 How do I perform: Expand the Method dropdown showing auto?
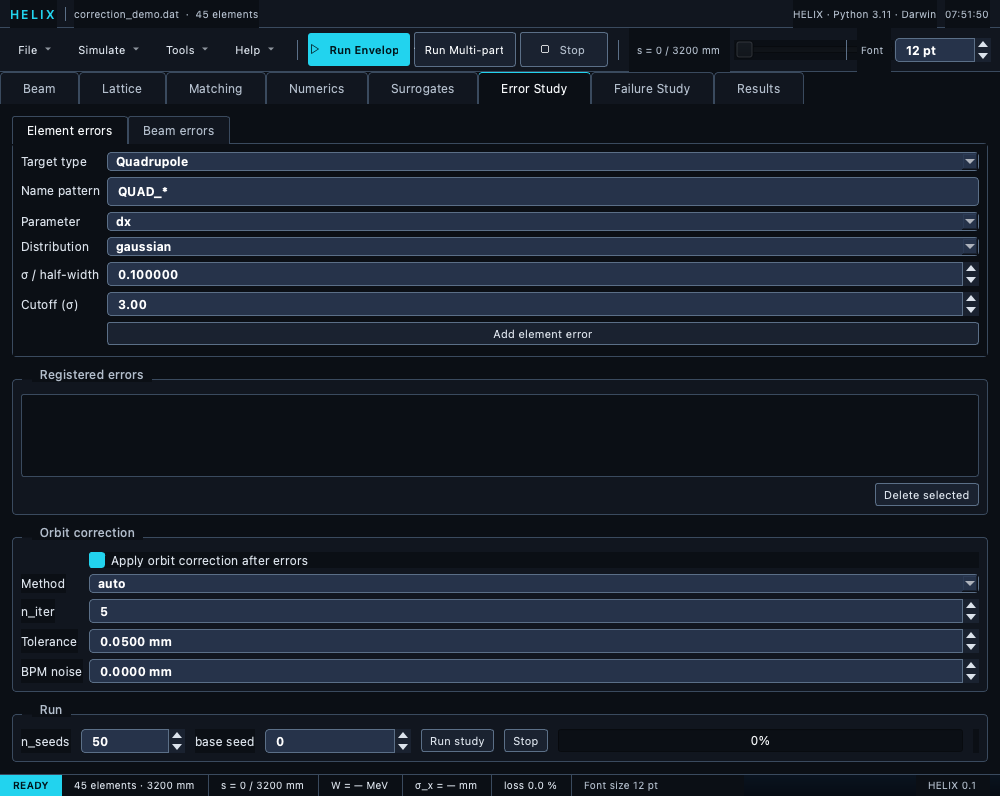533,583
